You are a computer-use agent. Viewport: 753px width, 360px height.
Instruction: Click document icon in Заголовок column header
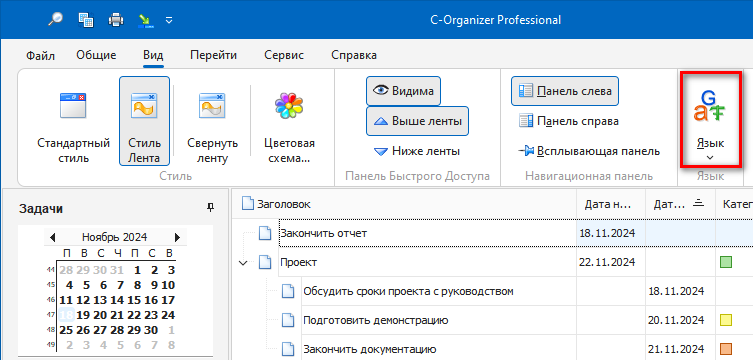point(247,204)
